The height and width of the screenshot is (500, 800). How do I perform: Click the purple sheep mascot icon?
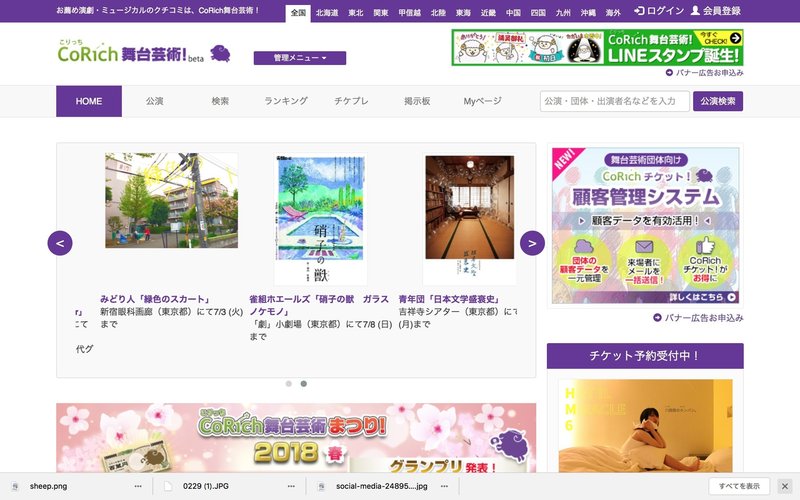(x=220, y=53)
